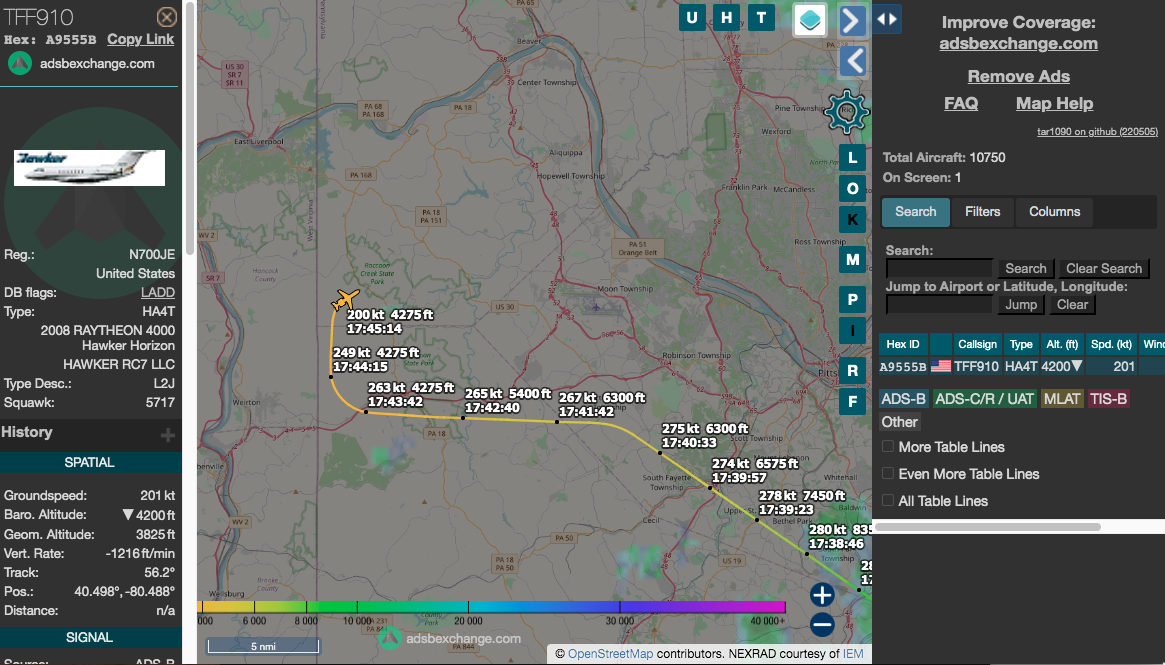Click the Jump button
The height and width of the screenshot is (665, 1165).
(x=1021, y=305)
